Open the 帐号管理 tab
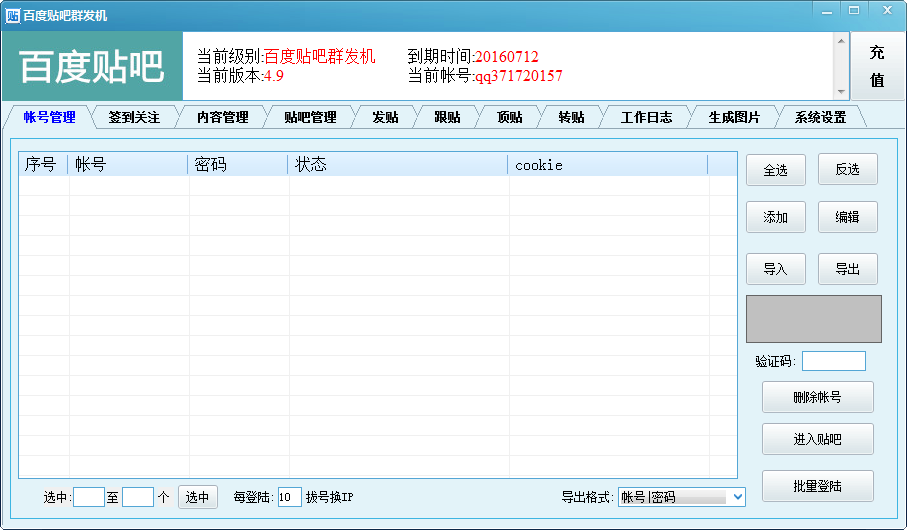This screenshot has height=530, width=907. click(49, 117)
